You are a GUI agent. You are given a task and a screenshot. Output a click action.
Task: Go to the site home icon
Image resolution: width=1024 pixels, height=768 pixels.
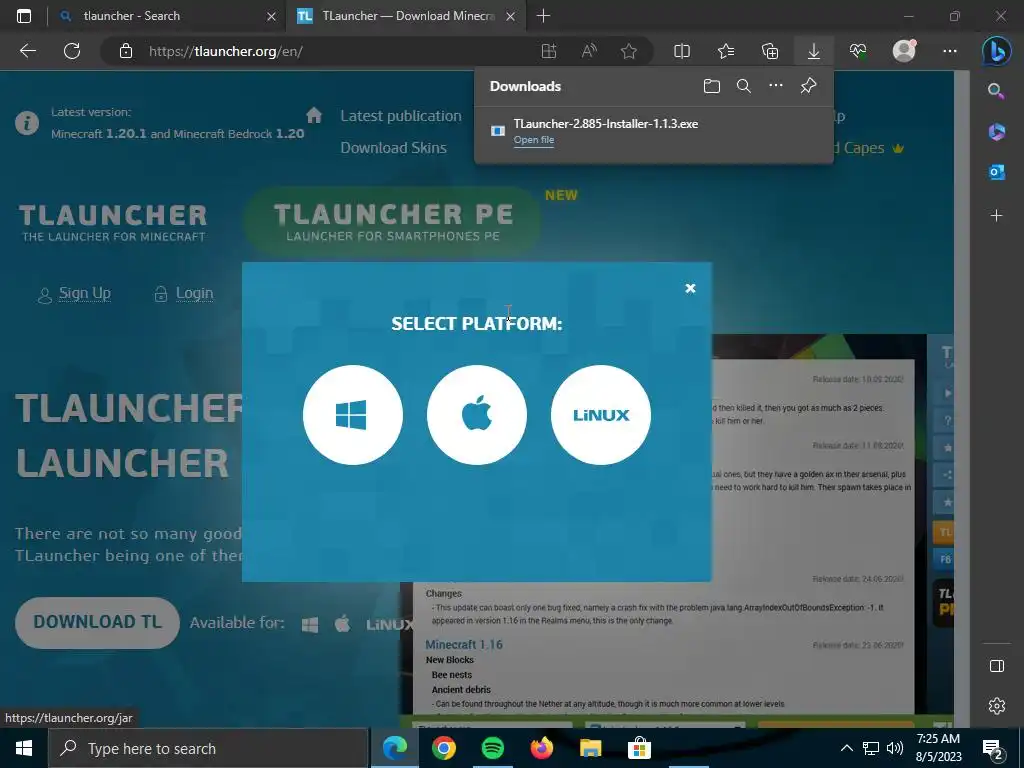(x=314, y=115)
